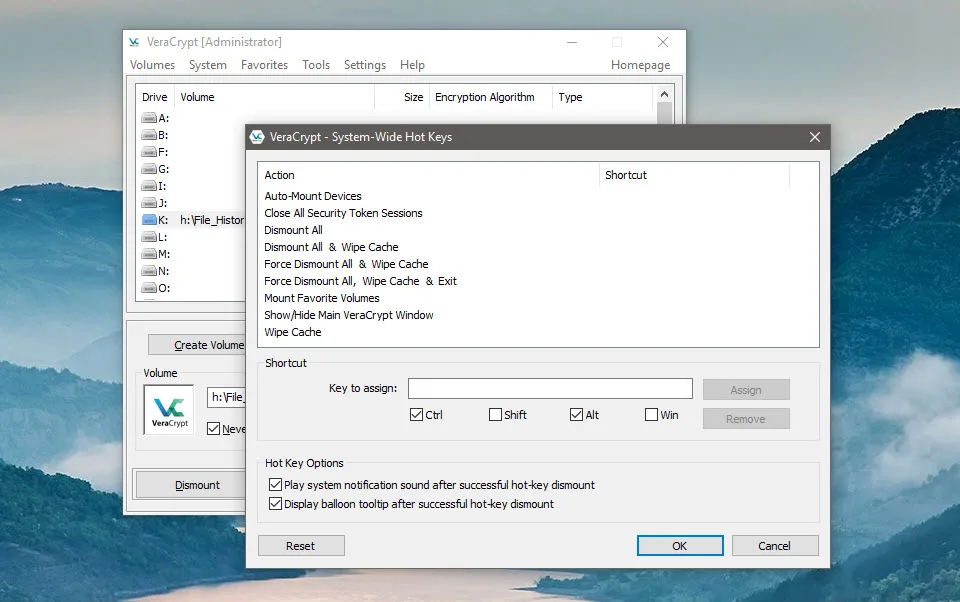This screenshot has width=960, height=602.
Task: Open the Help menu
Action: pos(412,65)
